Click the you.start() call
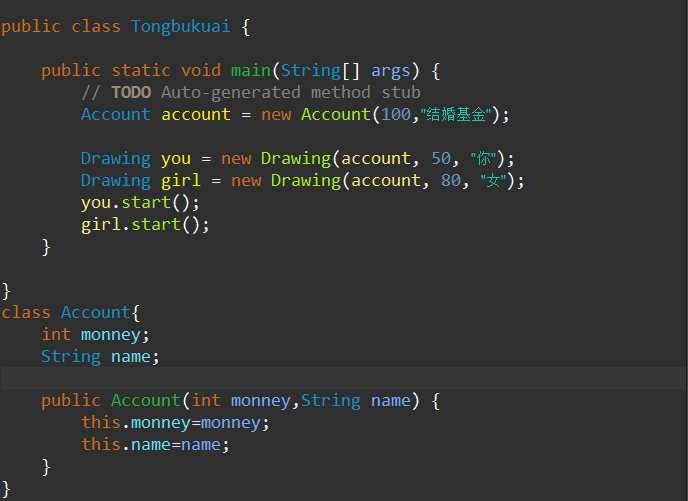Image resolution: width=688 pixels, height=501 pixels. 140,203
